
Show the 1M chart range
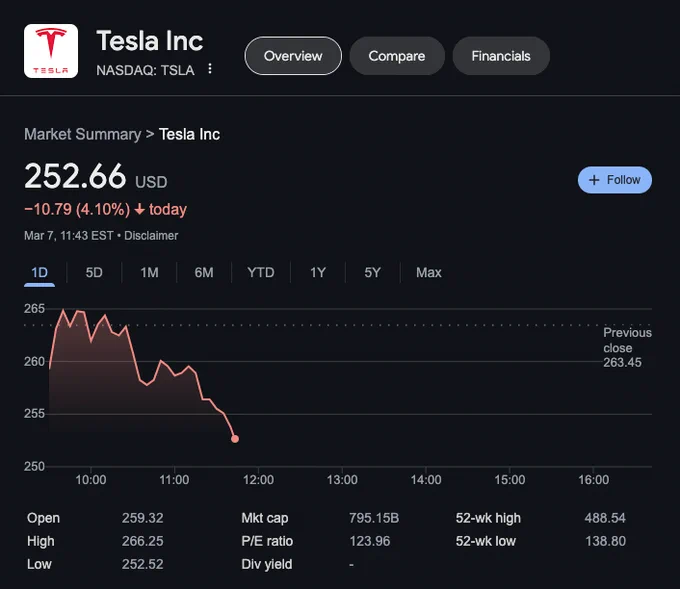coord(149,273)
